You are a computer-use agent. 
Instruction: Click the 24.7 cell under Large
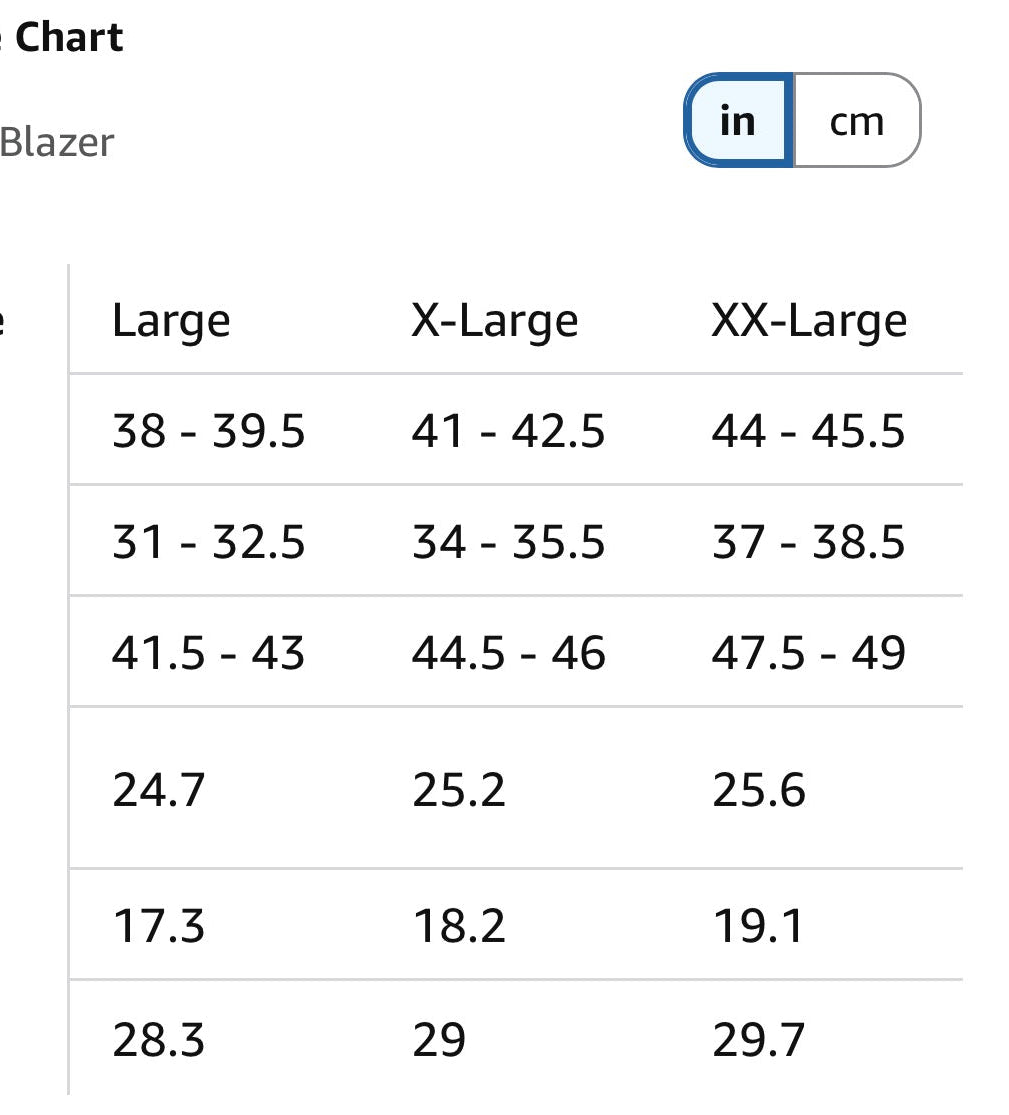[159, 789]
